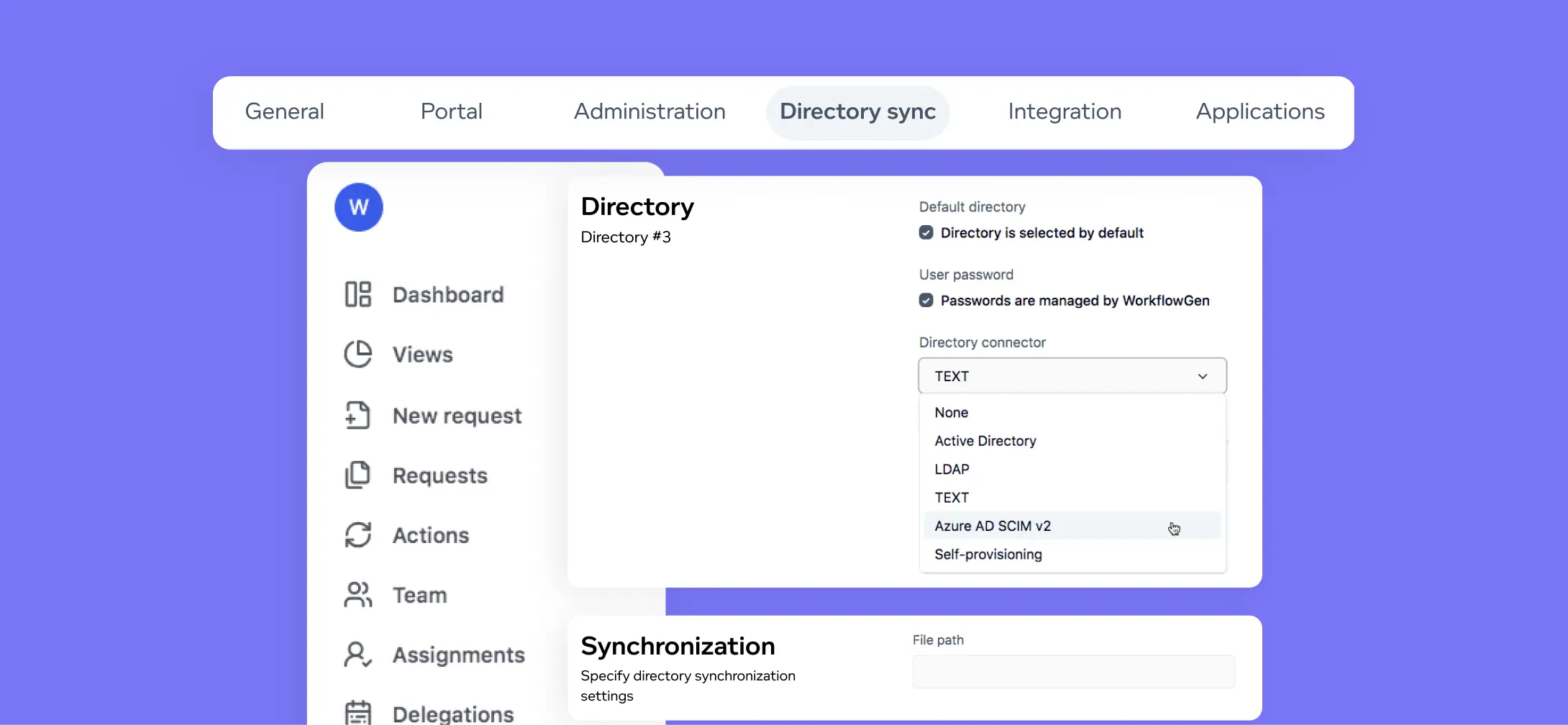Image resolution: width=1568 pixels, height=725 pixels.
Task: Open the Dashboard section
Action: [447, 294]
